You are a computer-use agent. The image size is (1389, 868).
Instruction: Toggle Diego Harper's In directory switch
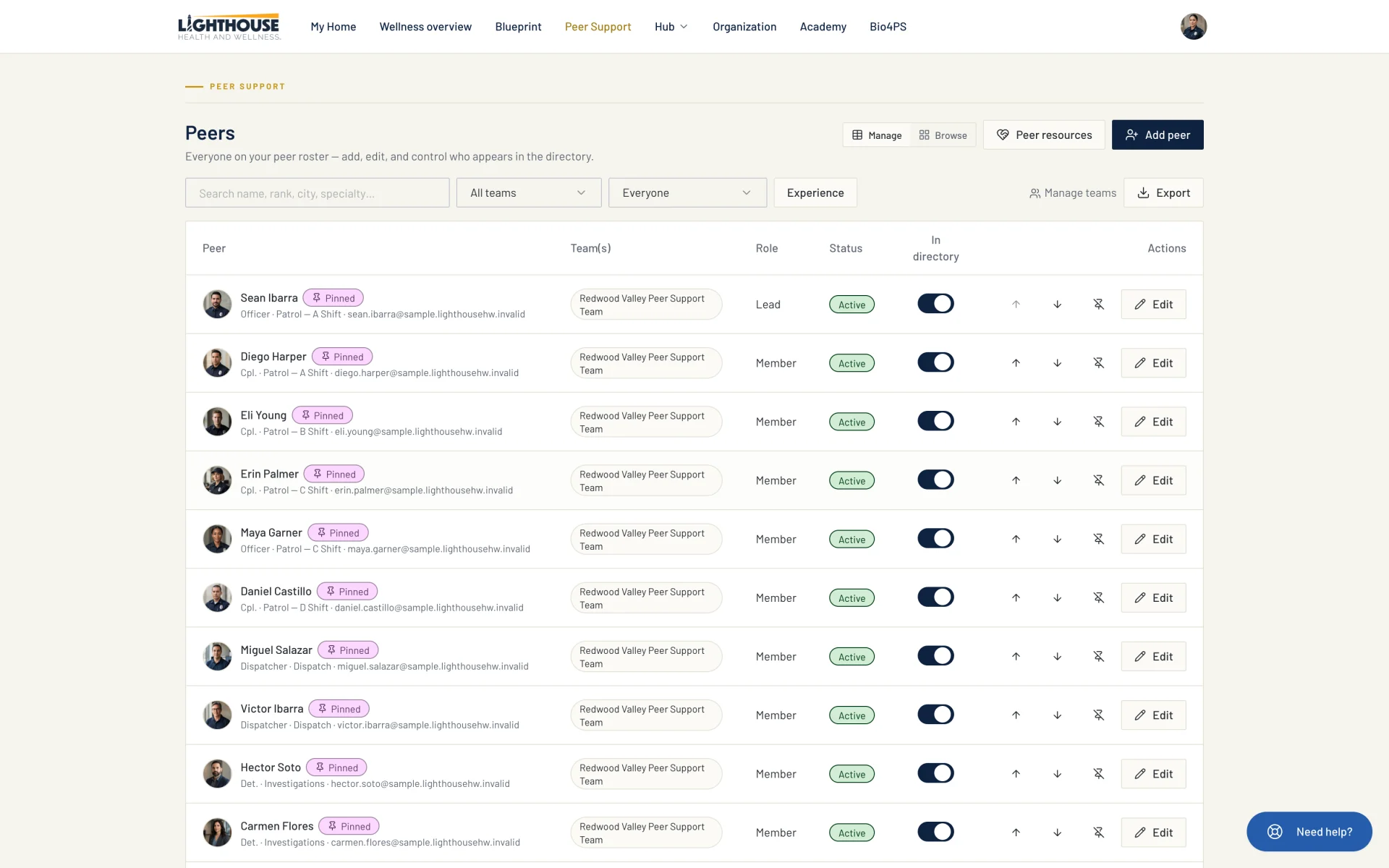tap(935, 362)
